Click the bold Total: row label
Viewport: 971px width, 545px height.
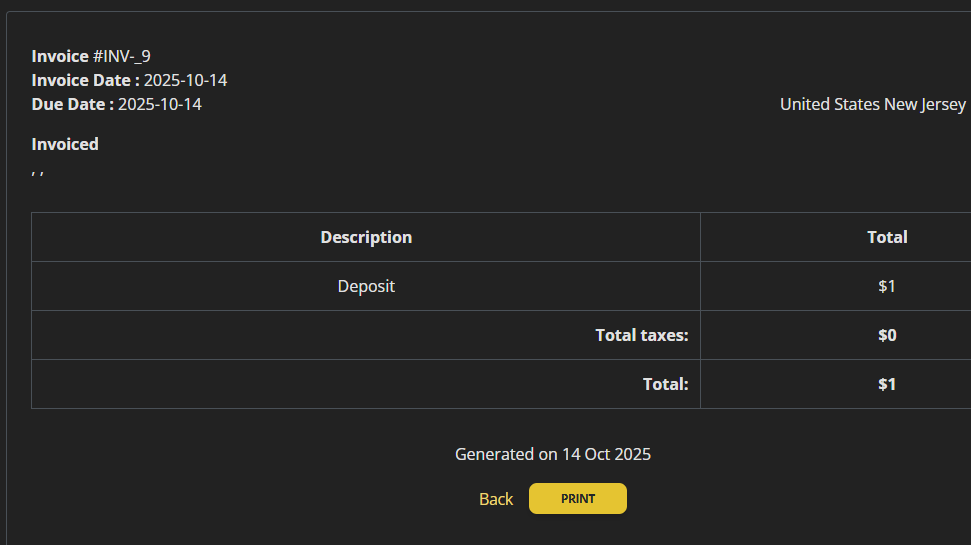pos(665,384)
